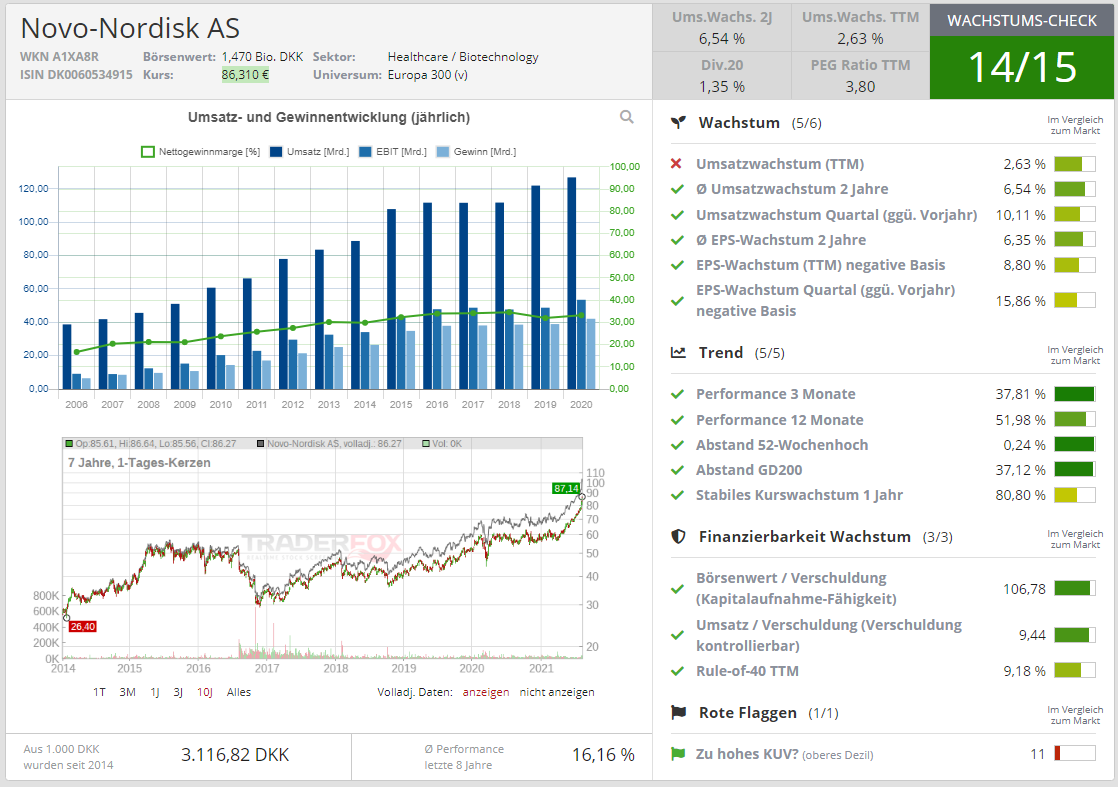Click the green flag next to Zu hohes KUV

click(x=677, y=754)
